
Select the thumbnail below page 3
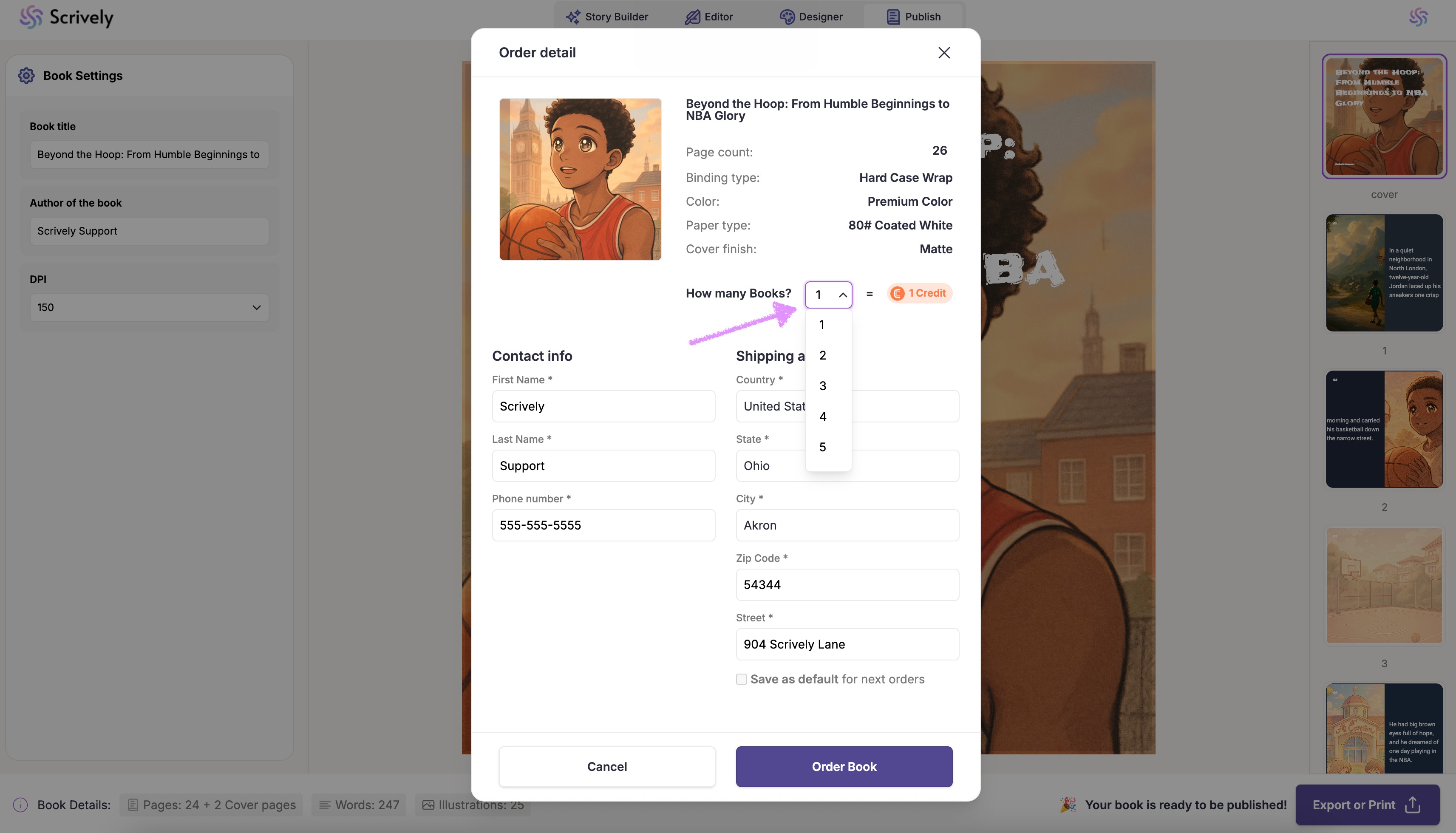1384,729
